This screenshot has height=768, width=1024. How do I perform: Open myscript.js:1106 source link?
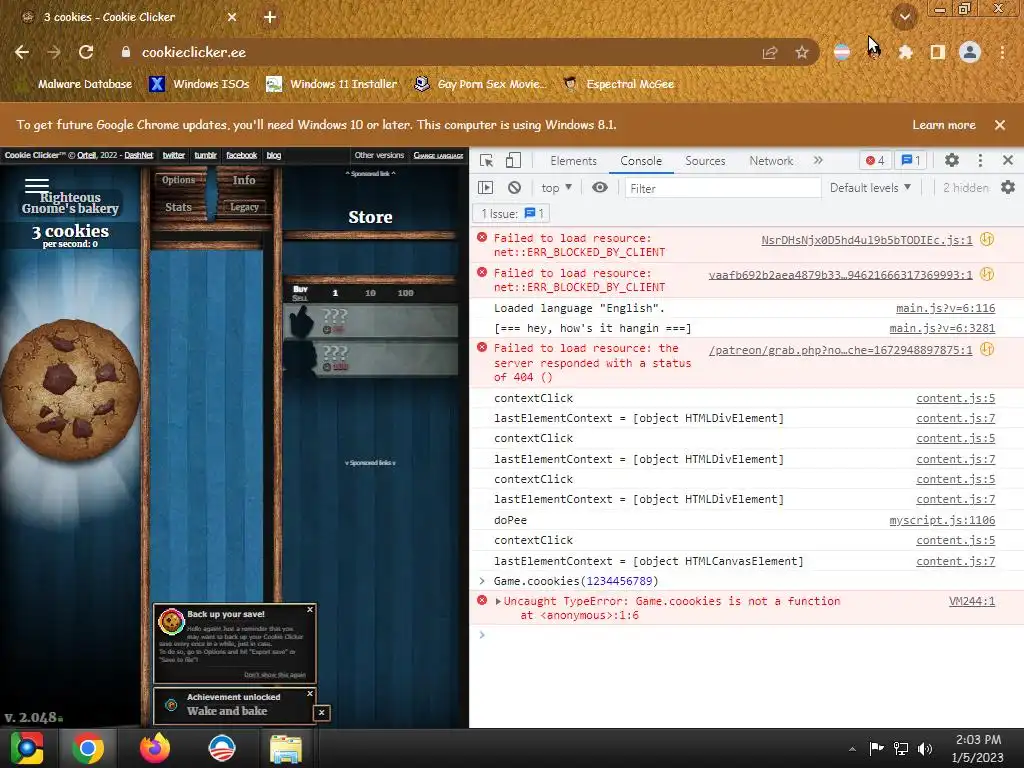942,520
